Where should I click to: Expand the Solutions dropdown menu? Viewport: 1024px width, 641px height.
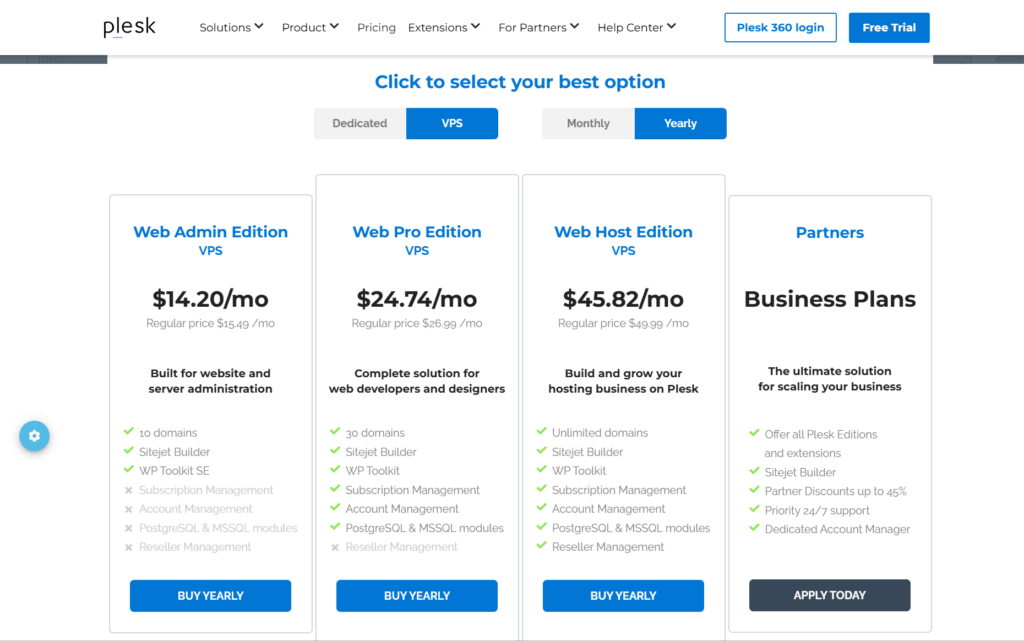tap(231, 27)
